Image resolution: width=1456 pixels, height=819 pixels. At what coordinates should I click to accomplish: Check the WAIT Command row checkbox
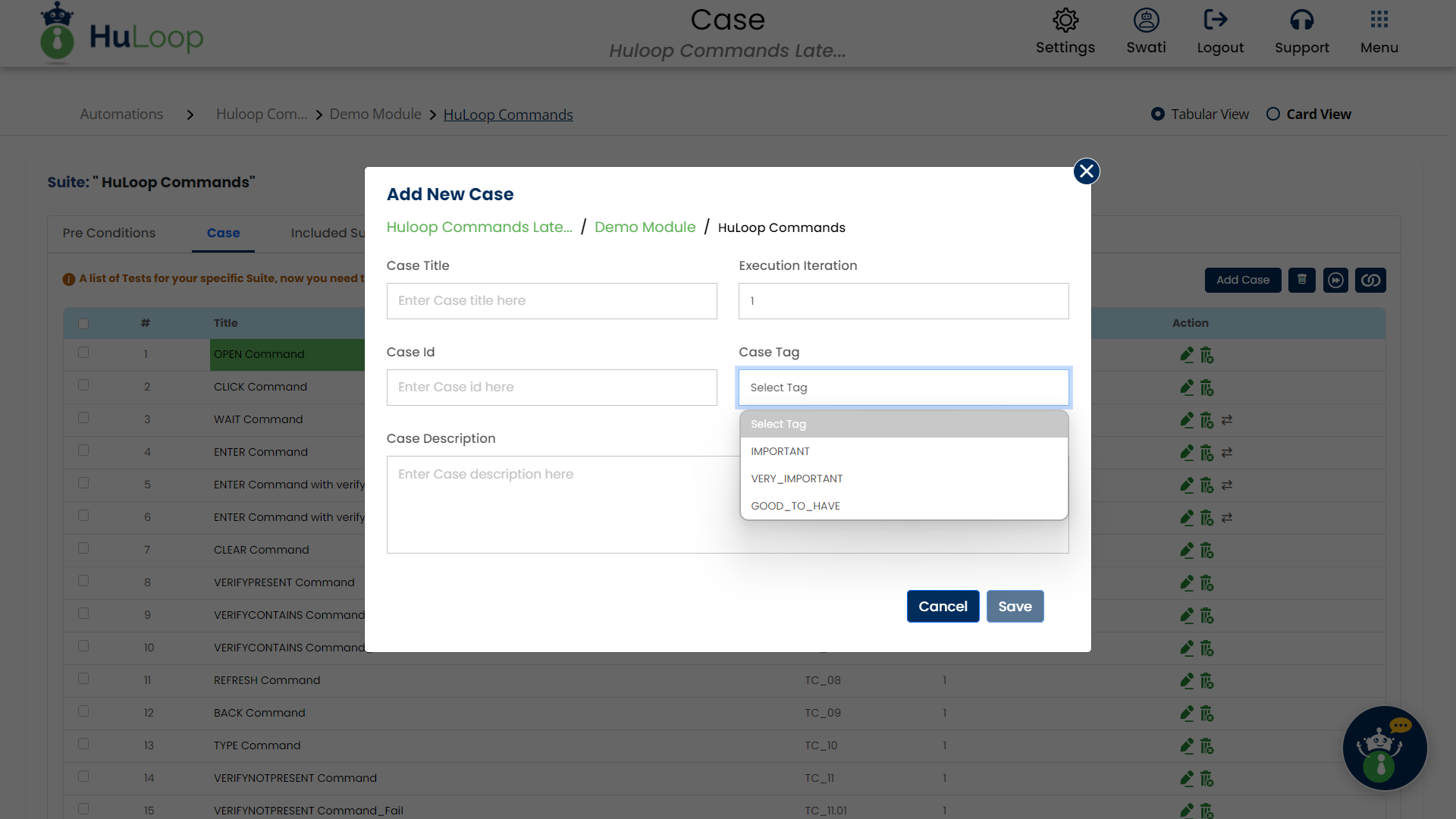pos(83,418)
